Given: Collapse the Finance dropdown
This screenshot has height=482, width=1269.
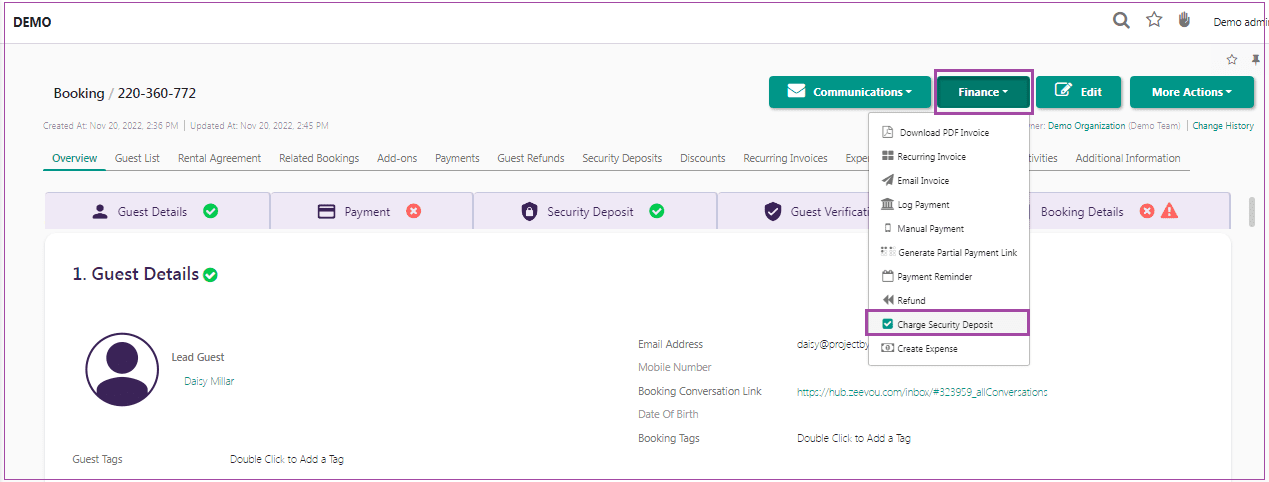Looking at the screenshot, I should click(983, 92).
